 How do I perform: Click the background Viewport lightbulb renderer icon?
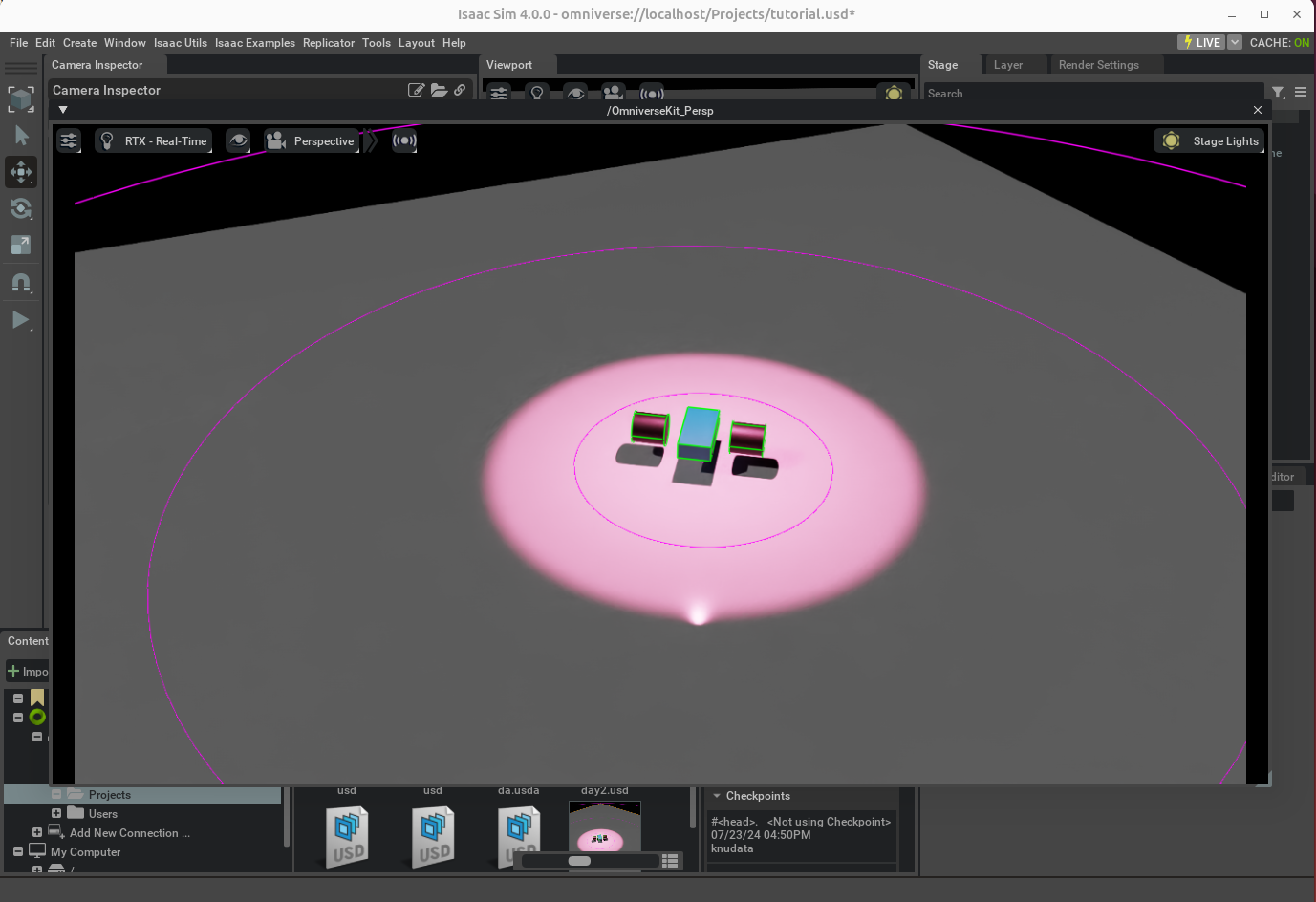click(x=537, y=93)
